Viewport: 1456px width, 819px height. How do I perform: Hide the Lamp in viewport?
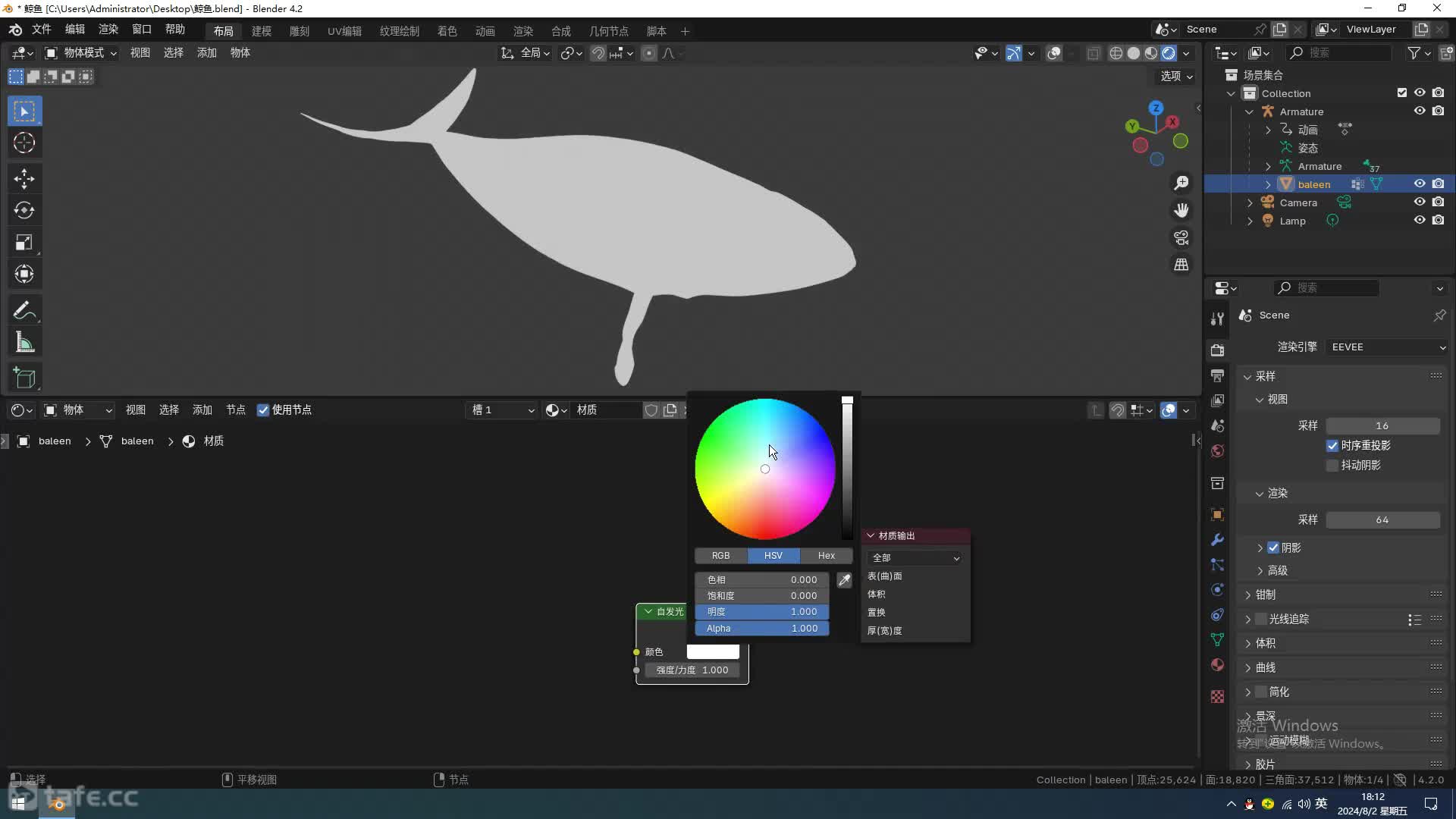pyautogui.click(x=1420, y=221)
